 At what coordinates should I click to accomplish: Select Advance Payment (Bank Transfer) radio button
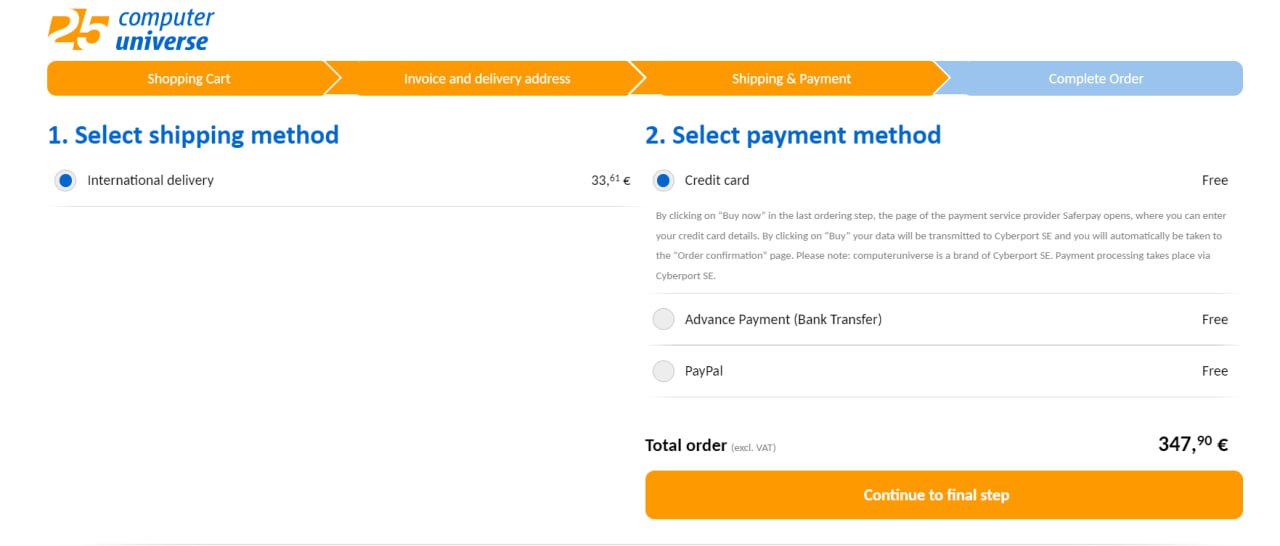coord(663,320)
